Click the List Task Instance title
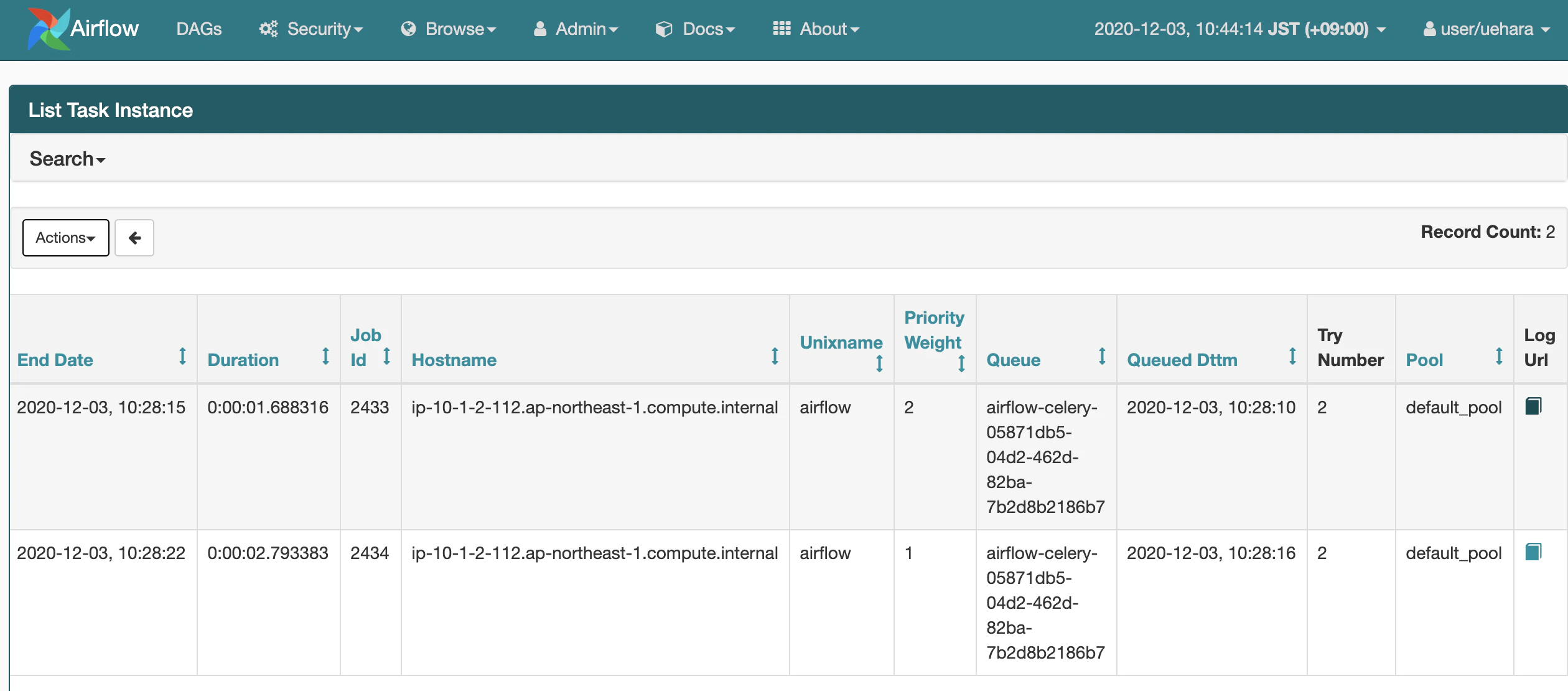 click(x=111, y=110)
